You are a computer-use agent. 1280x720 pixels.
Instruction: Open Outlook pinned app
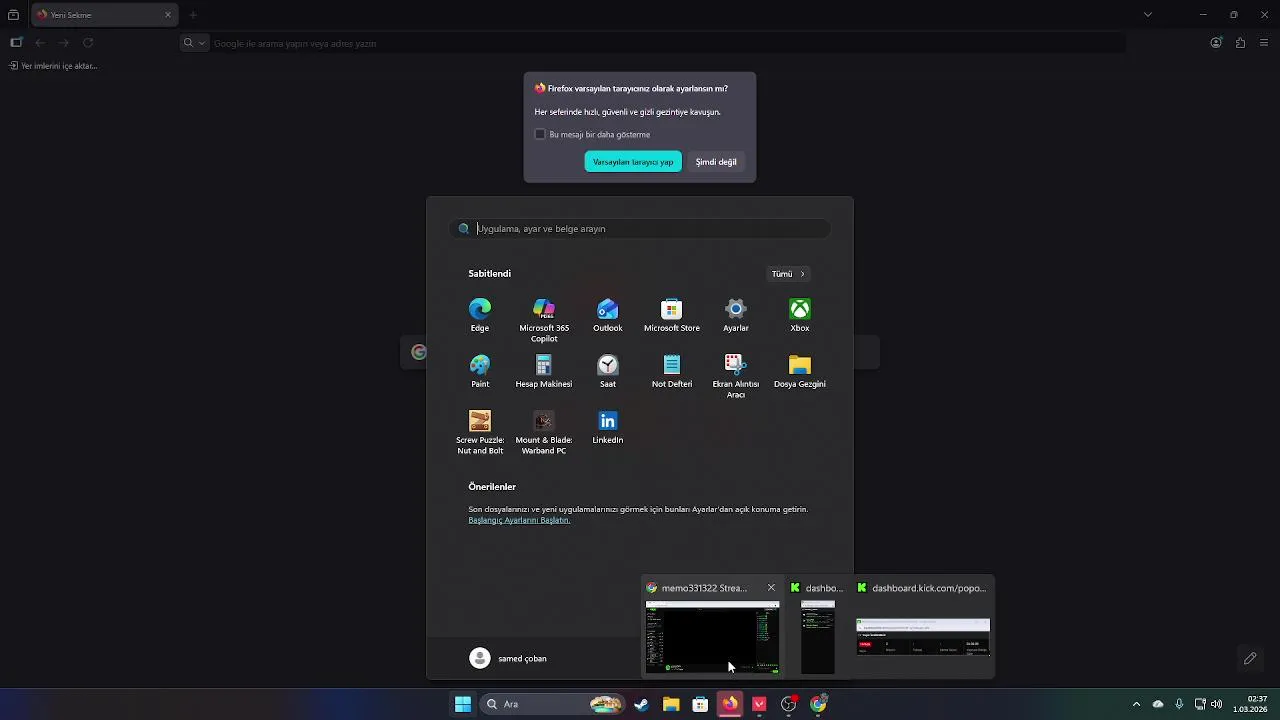coord(608,315)
